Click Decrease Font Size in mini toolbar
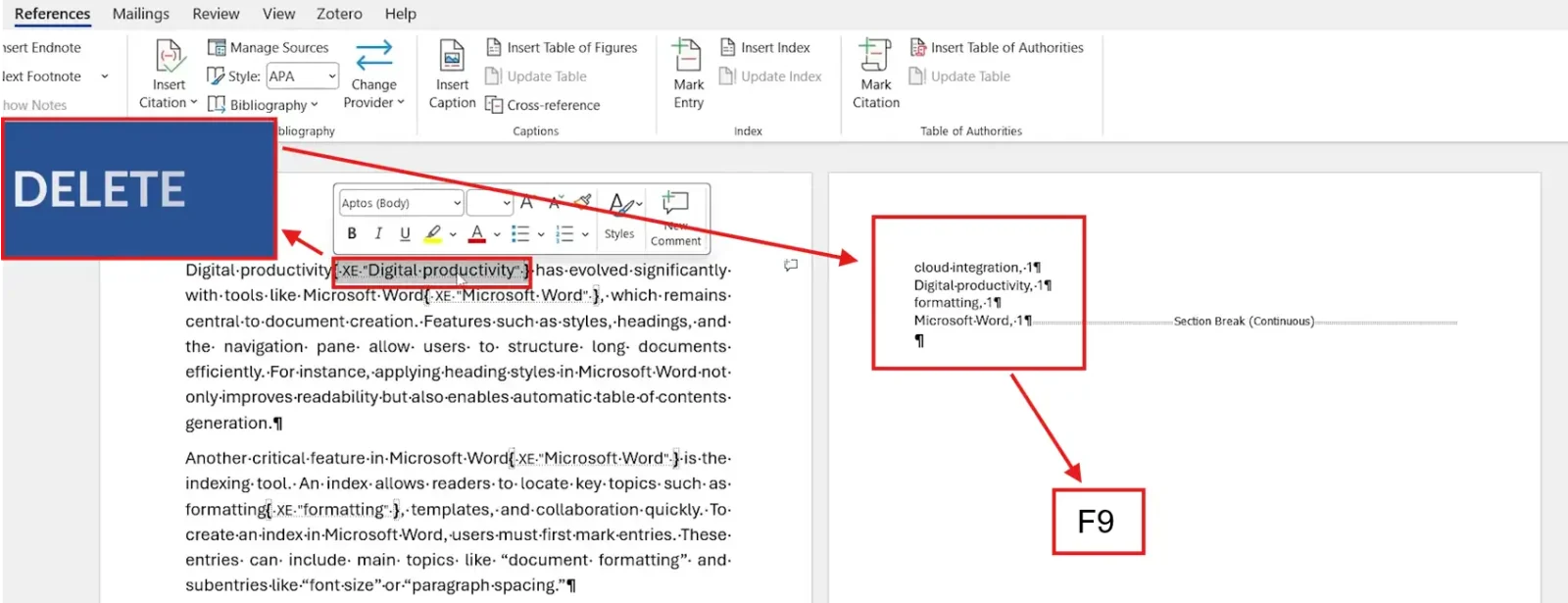 click(x=556, y=203)
